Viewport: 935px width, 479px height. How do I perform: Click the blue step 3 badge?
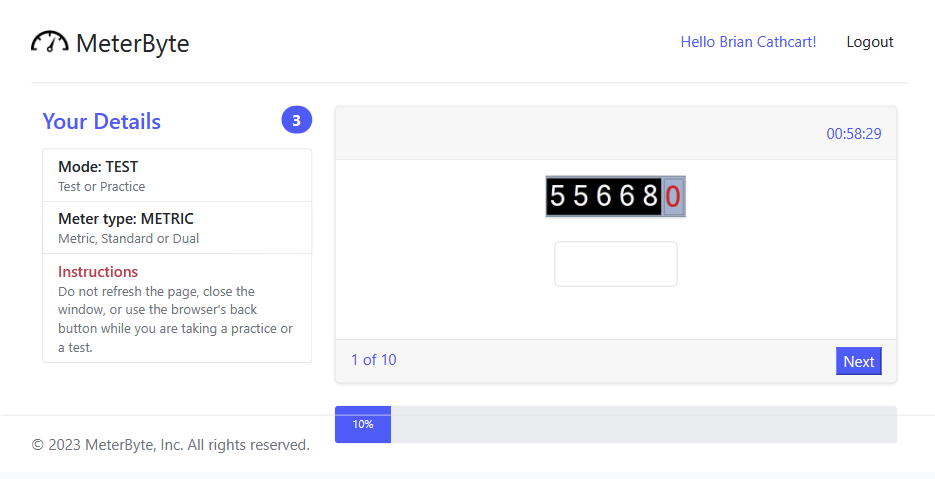click(x=296, y=120)
